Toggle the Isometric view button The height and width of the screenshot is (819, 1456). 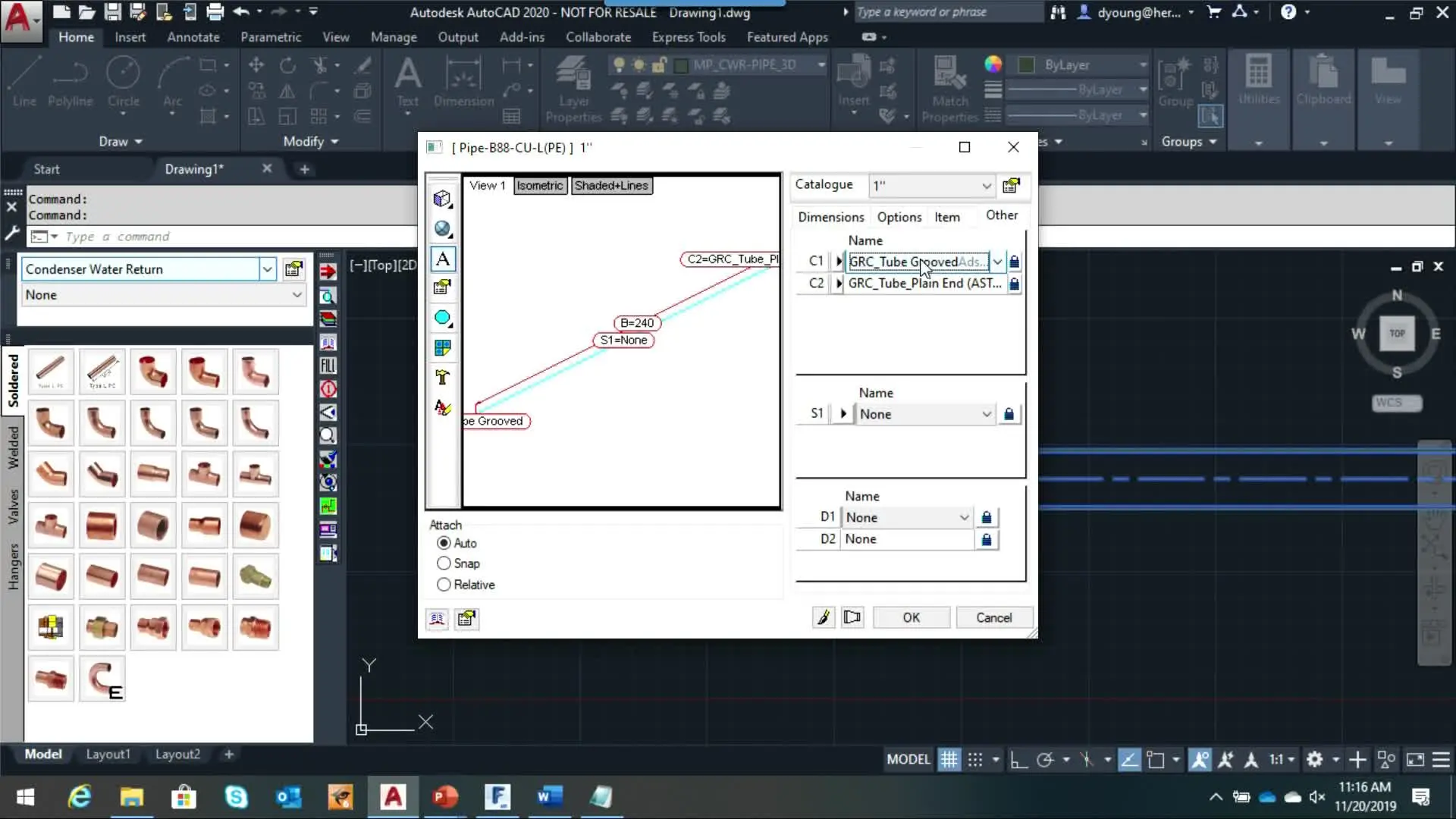coord(540,186)
